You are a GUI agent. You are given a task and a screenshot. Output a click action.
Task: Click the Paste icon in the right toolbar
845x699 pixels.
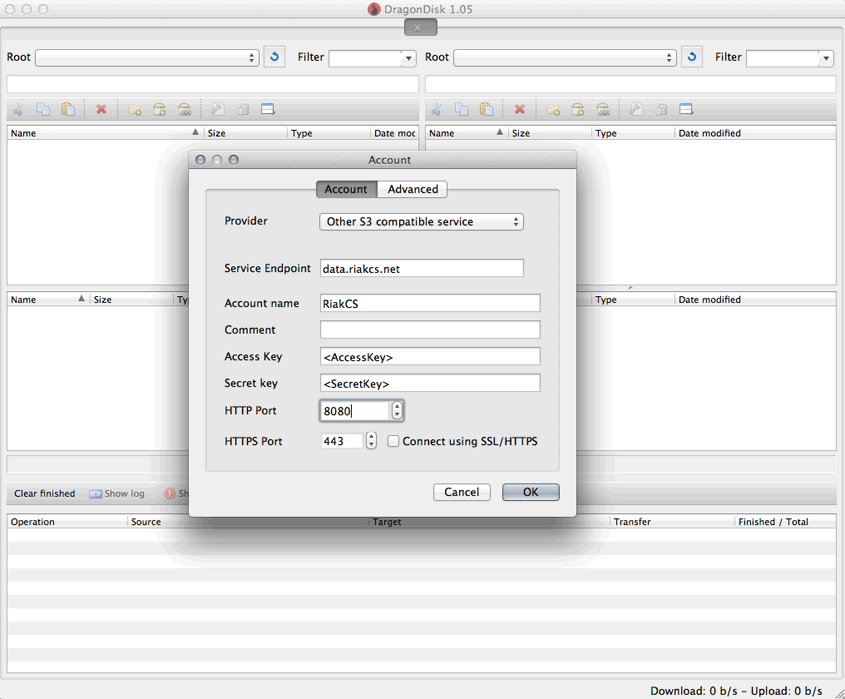tap(487, 109)
